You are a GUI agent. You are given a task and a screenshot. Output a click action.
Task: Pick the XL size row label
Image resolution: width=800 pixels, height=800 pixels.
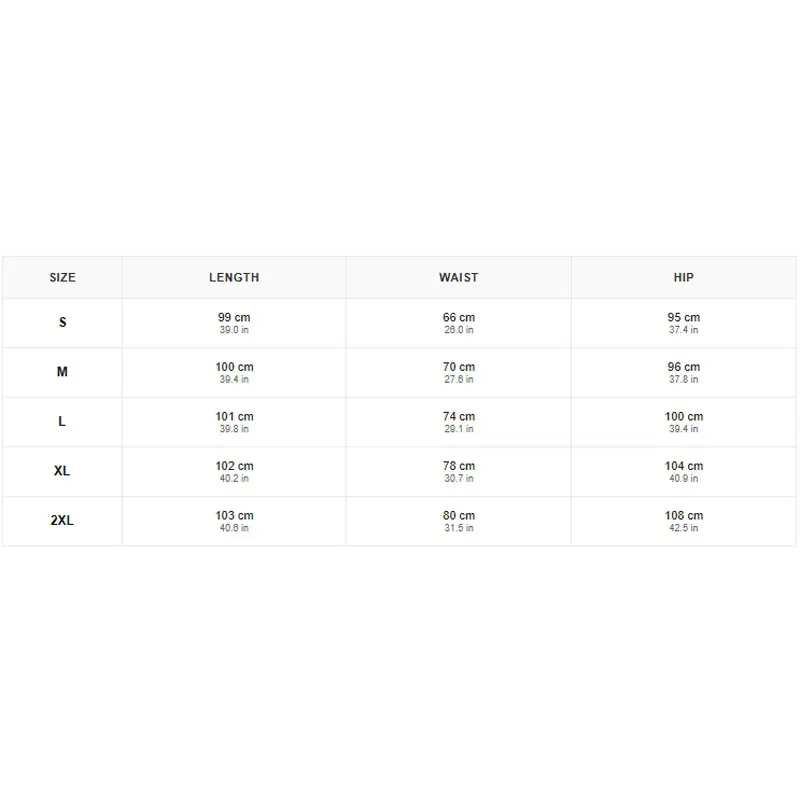tap(62, 471)
